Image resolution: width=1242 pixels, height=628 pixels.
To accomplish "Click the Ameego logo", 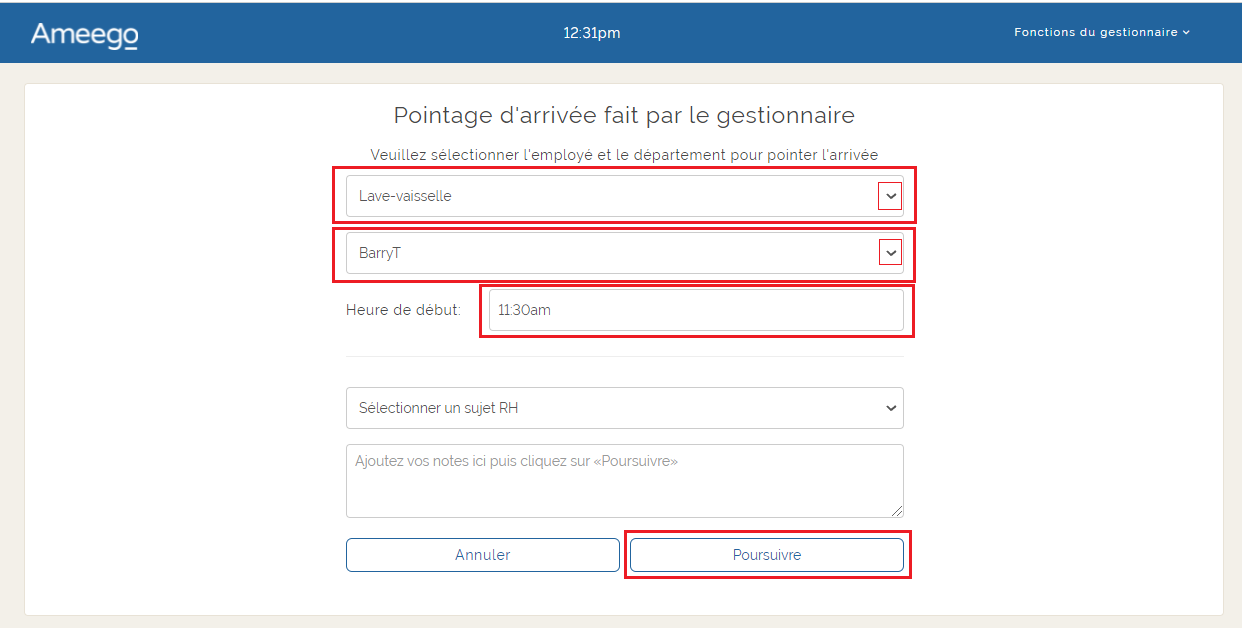I will click(84, 34).
